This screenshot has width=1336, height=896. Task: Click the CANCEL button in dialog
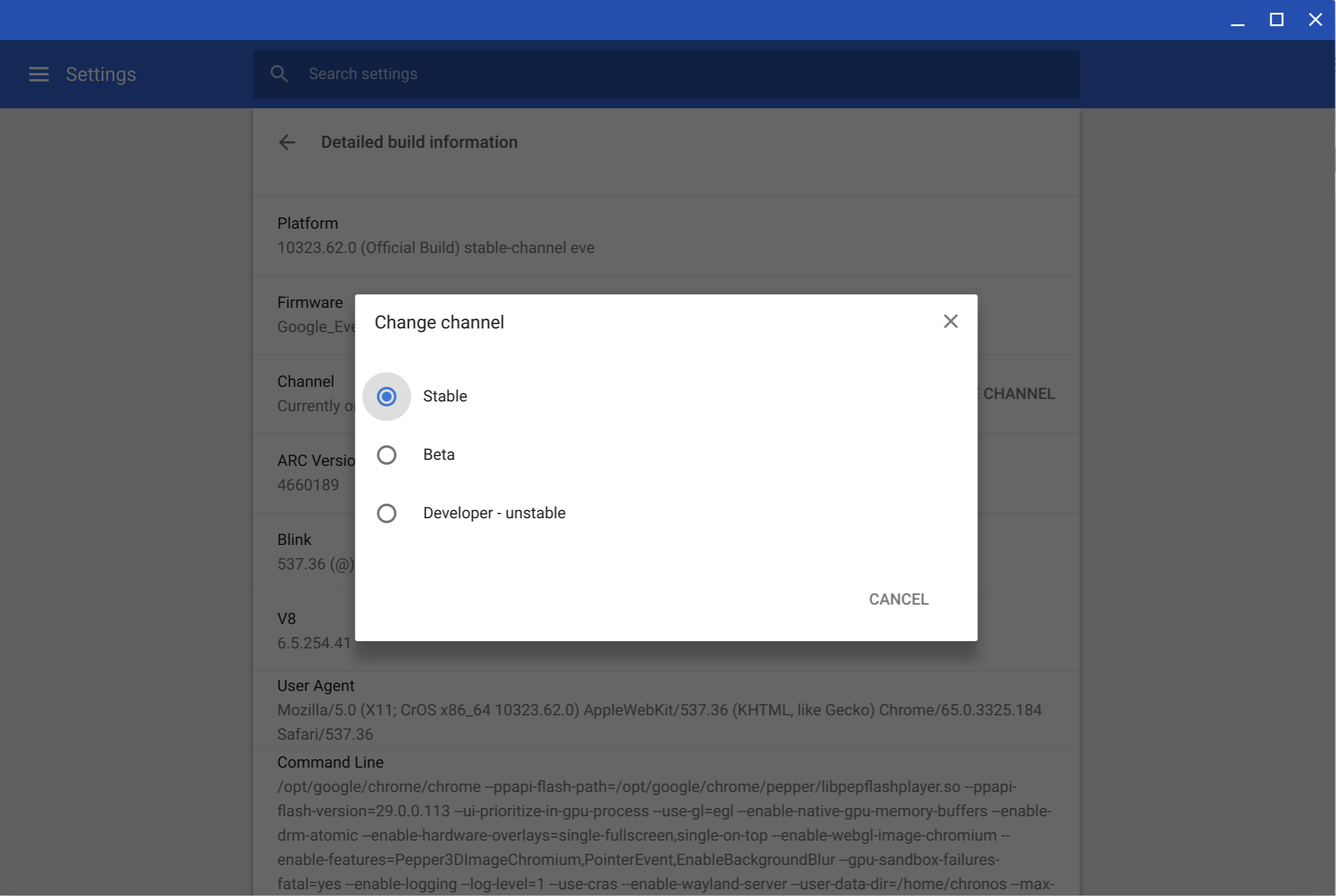899,599
